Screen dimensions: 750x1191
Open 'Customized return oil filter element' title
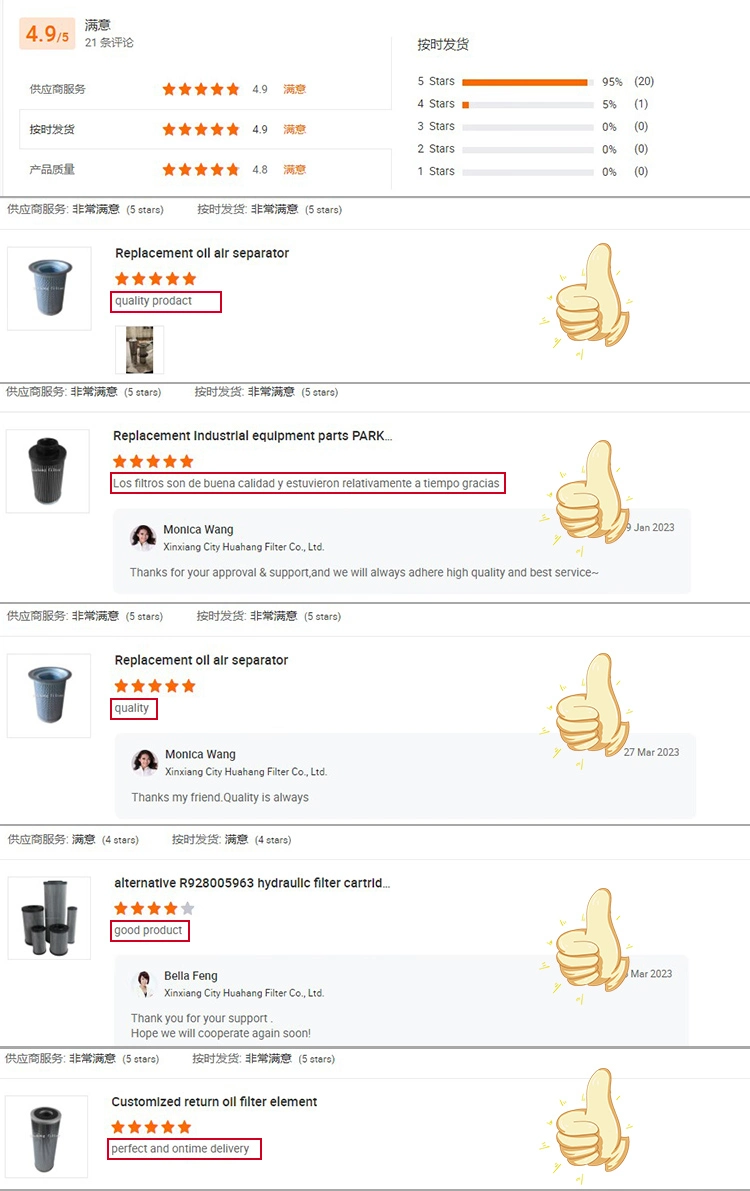[x=214, y=1102]
